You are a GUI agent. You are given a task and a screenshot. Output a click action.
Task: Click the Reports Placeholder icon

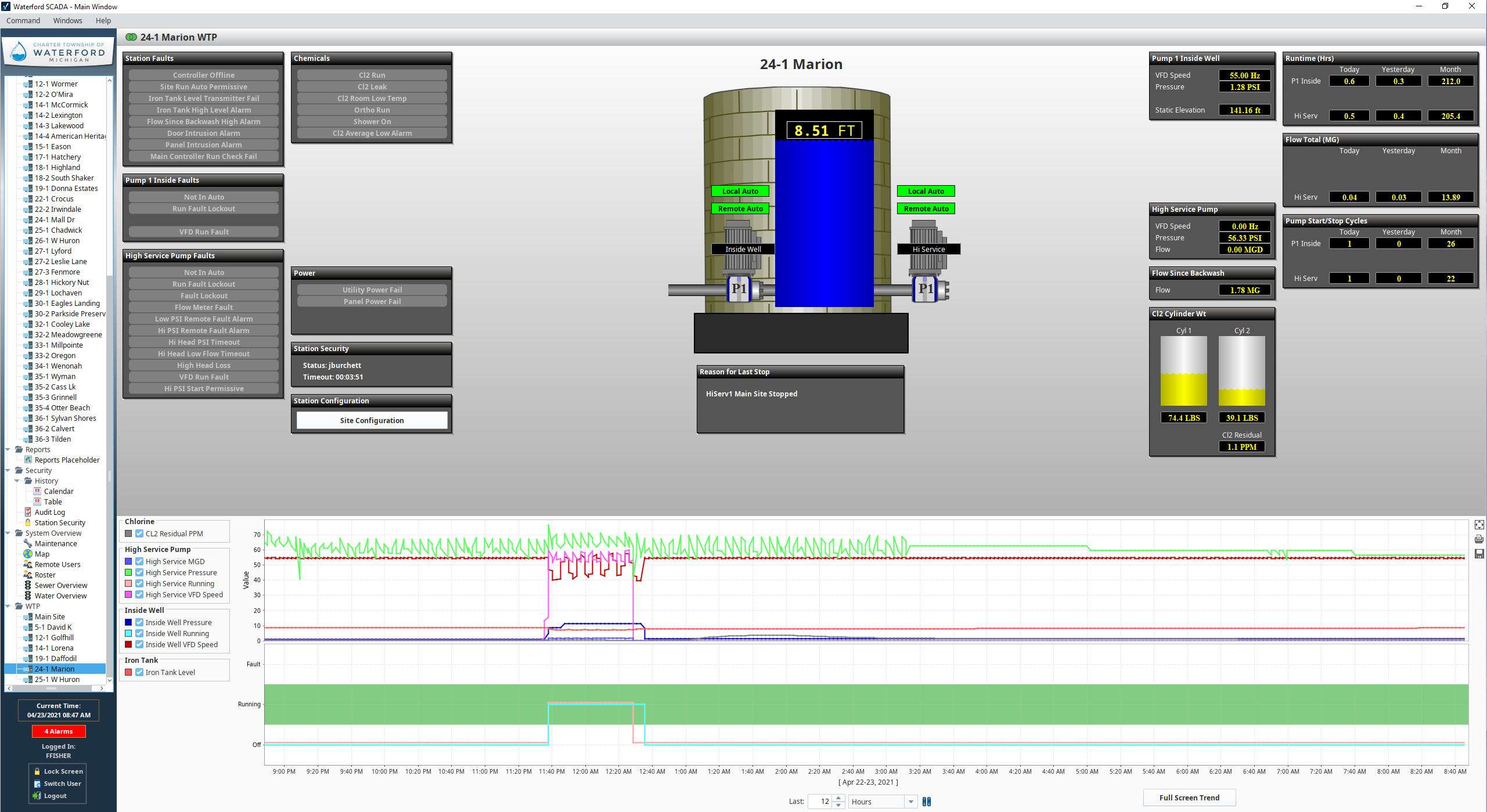[27, 460]
